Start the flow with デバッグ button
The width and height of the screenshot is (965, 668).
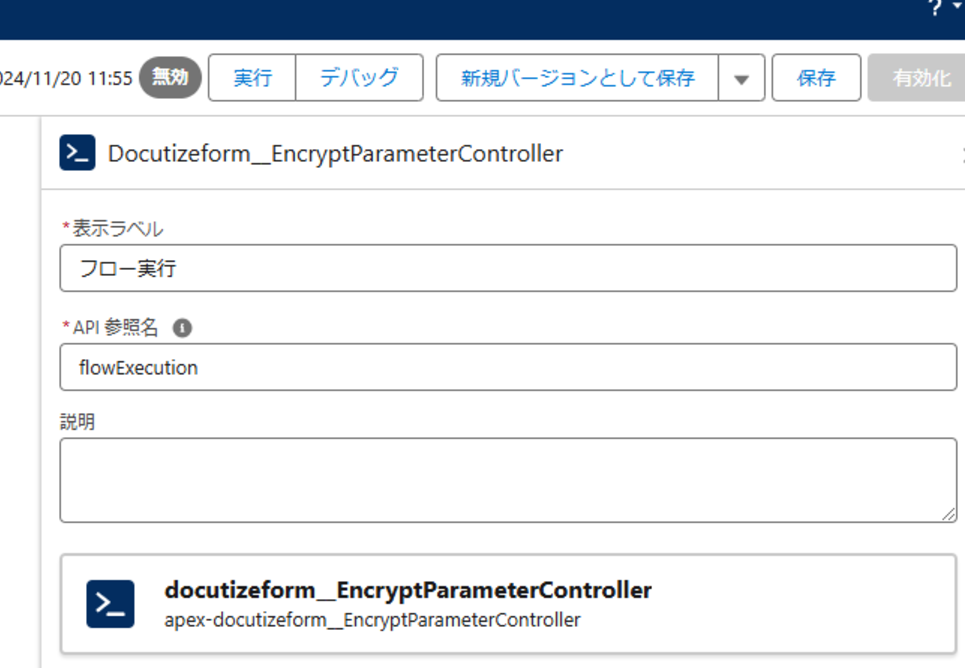[x=359, y=78]
